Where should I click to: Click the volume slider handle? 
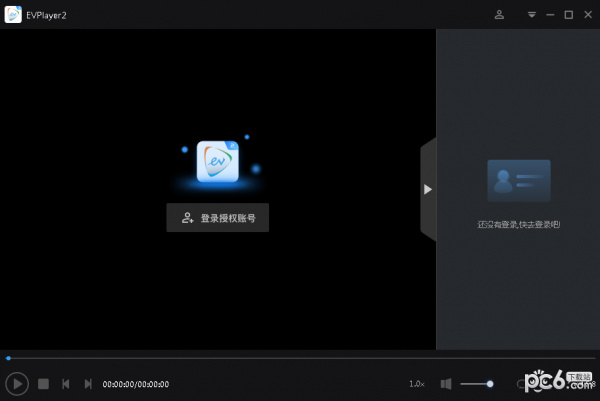[490, 384]
